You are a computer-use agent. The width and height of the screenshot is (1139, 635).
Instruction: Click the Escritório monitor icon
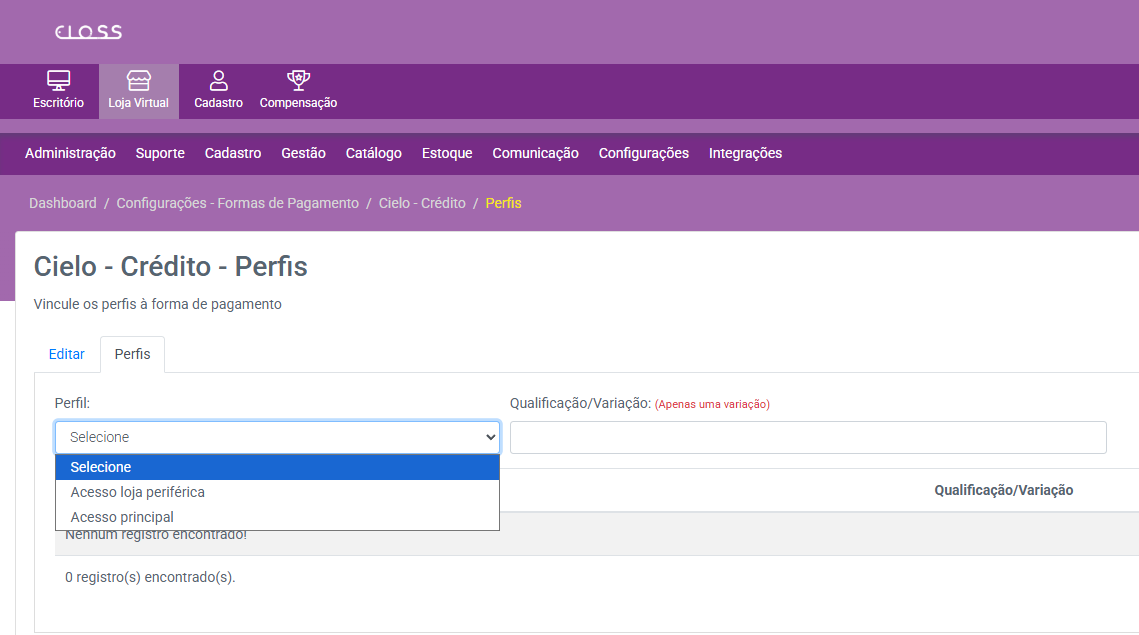(59, 81)
